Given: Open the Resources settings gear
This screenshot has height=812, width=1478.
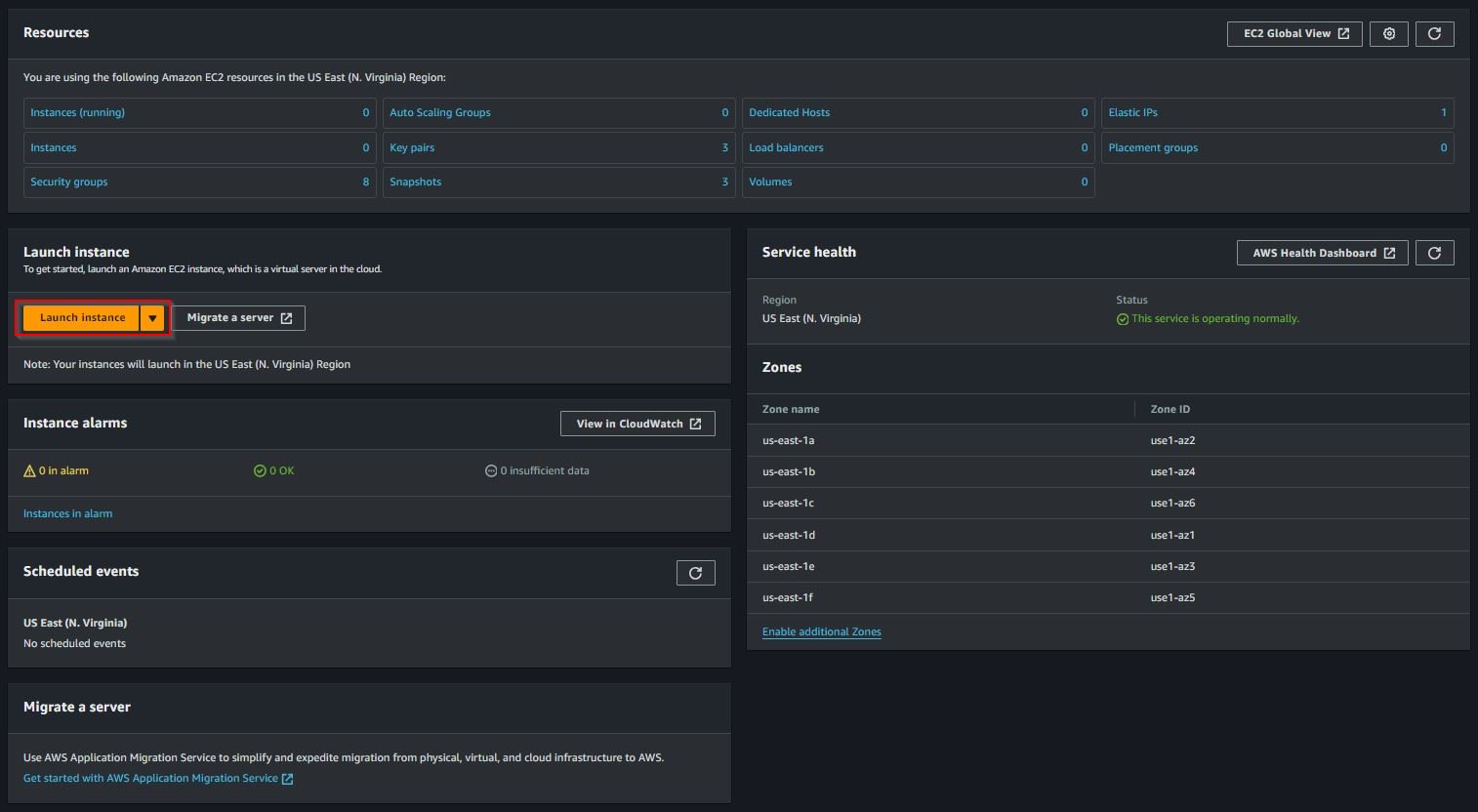Looking at the screenshot, I should point(1389,33).
